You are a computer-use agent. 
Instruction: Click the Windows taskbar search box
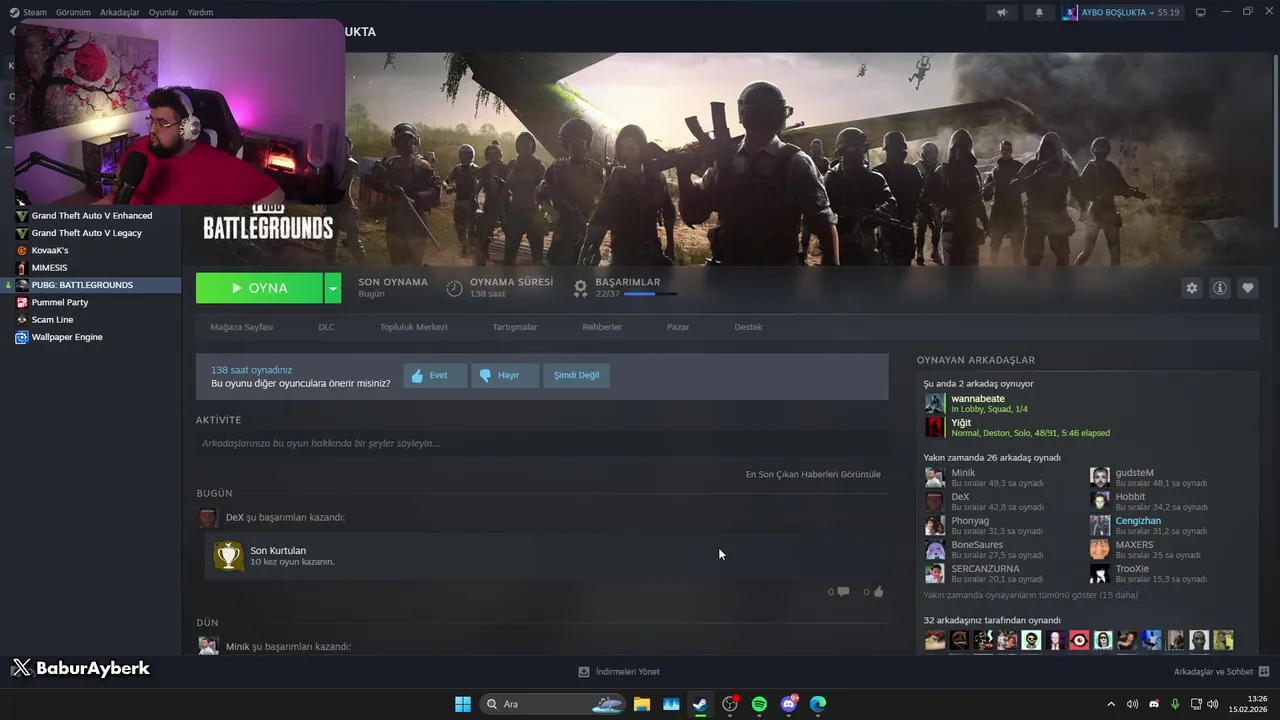[x=553, y=704]
